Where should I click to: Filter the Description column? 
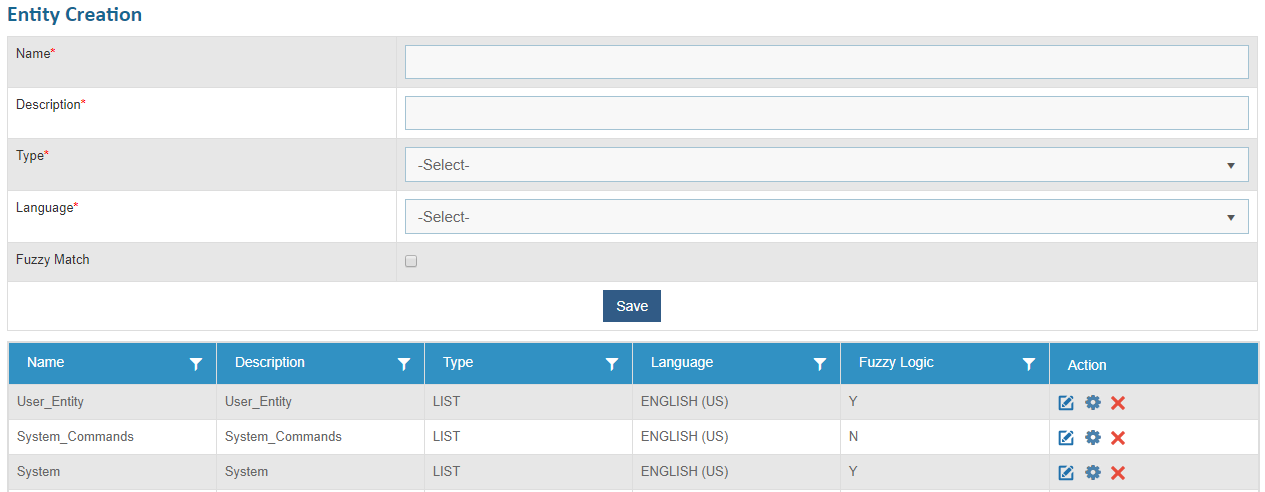pyautogui.click(x=404, y=365)
